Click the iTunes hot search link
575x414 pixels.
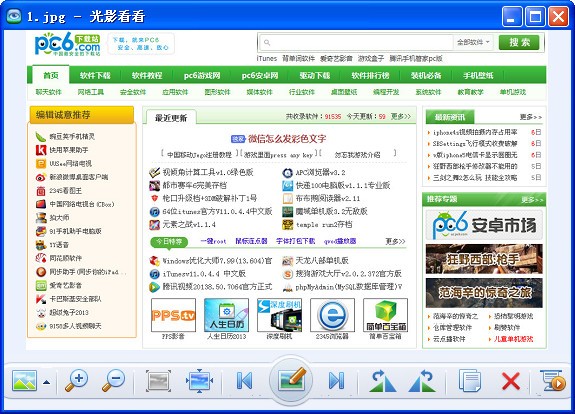click(x=267, y=58)
